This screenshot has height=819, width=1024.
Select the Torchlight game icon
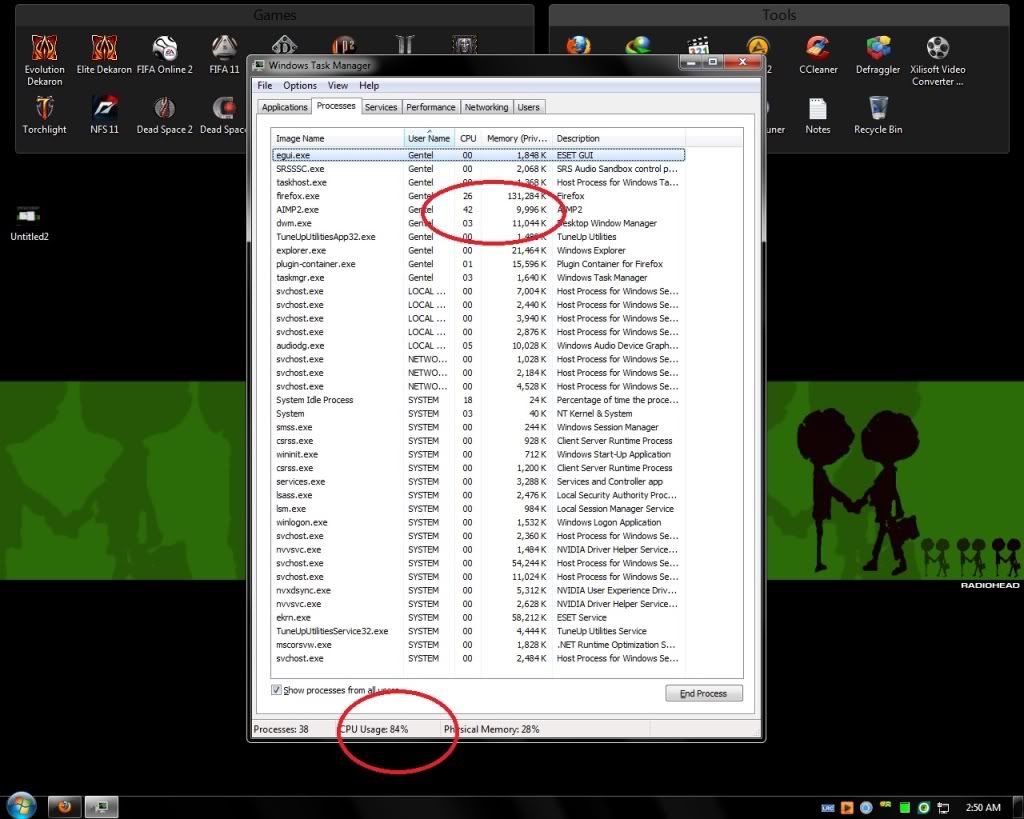(x=44, y=115)
